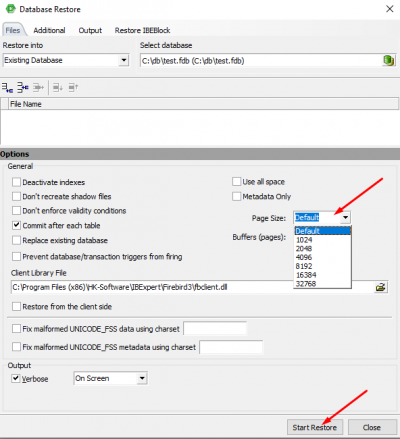Browse for client library file with folder icon
The height and width of the screenshot is (439, 400).
coord(380,287)
